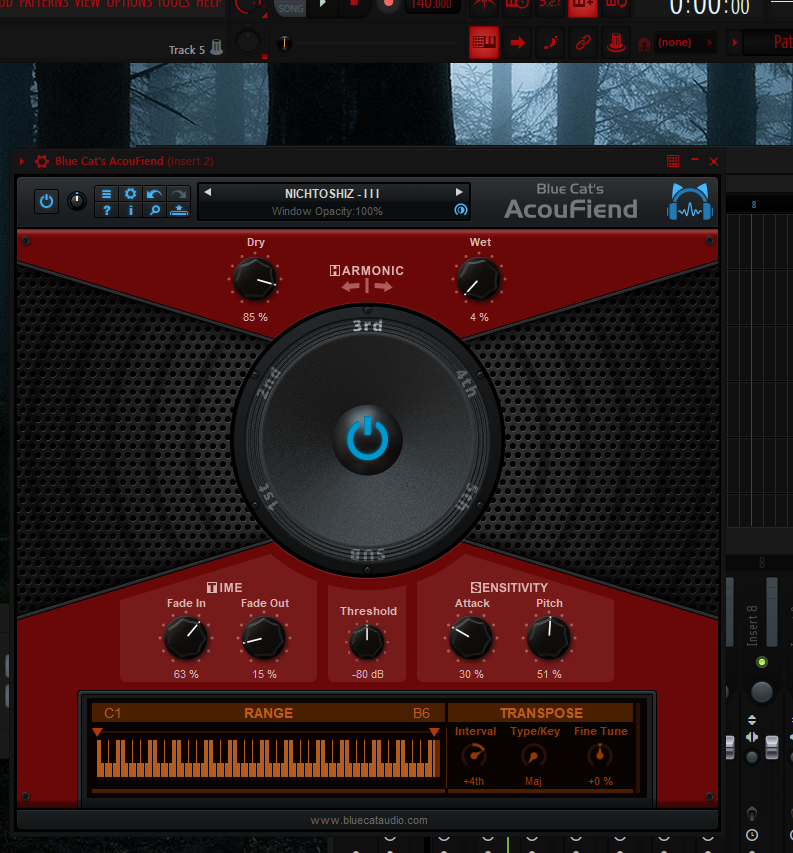This screenshot has height=853, width=793.
Task: Click the magnifier zoom icon
Action: click(x=154, y=210)
